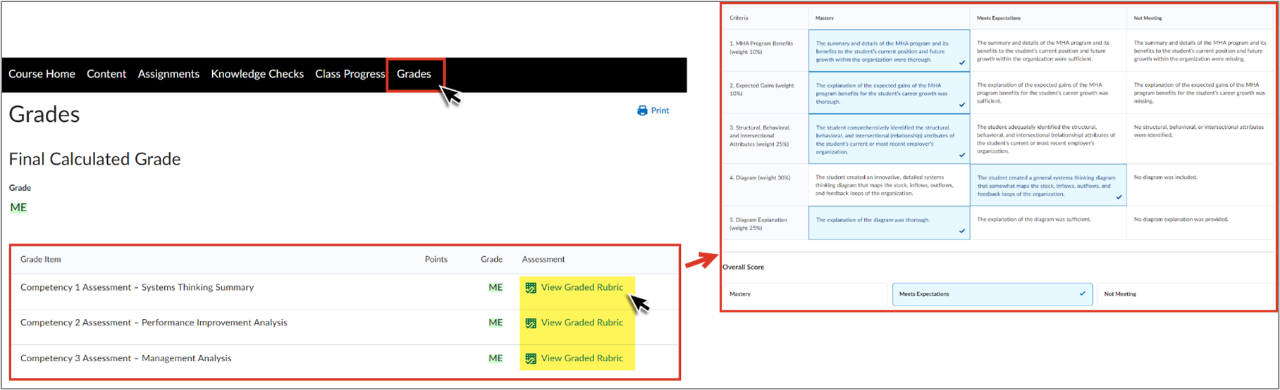This screenshot has width=1280, height=390.
Task: Click the Final Calculated Grade ME value
Action: (18, 207)
